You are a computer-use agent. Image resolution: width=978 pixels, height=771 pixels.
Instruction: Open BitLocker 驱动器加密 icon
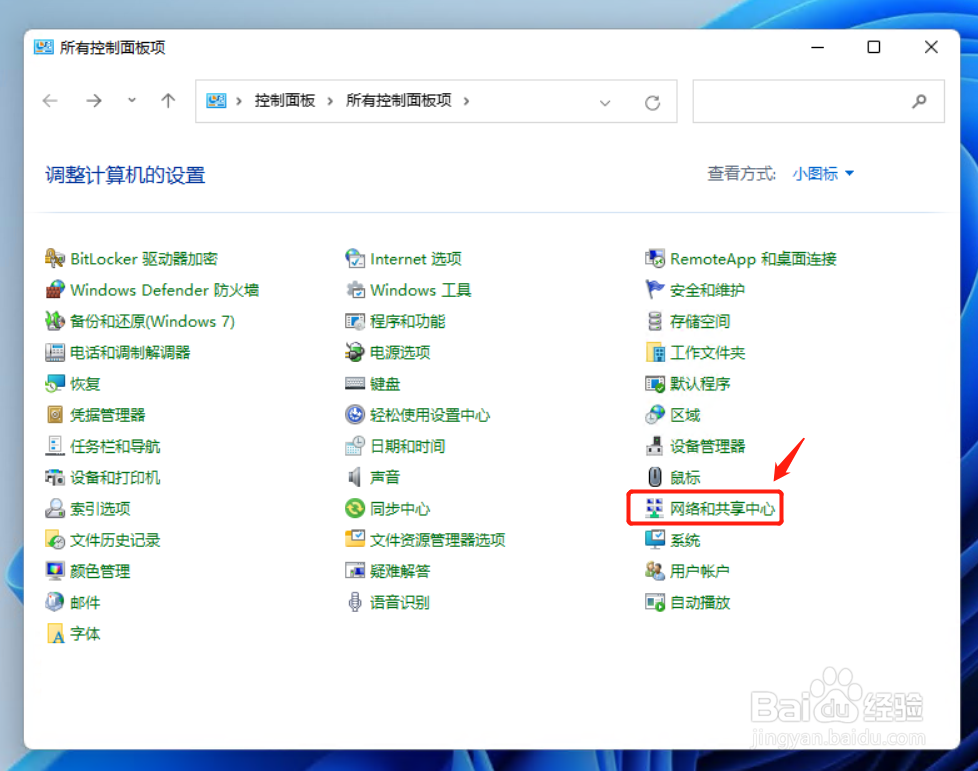tap(55, 258)
